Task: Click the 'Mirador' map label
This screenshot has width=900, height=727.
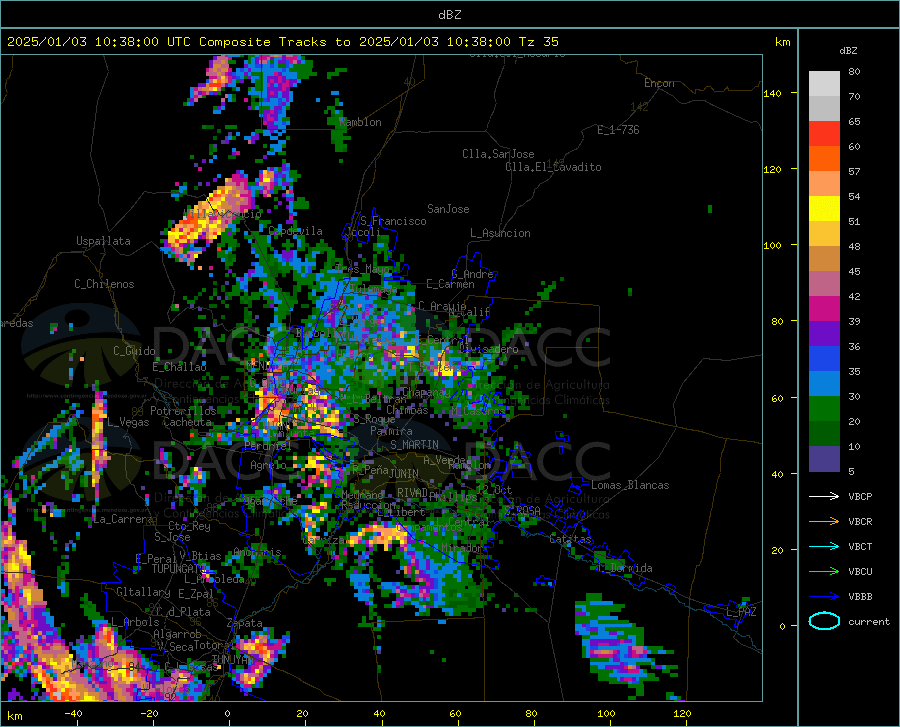Action: pyautogui.click(x=462, y=549)
